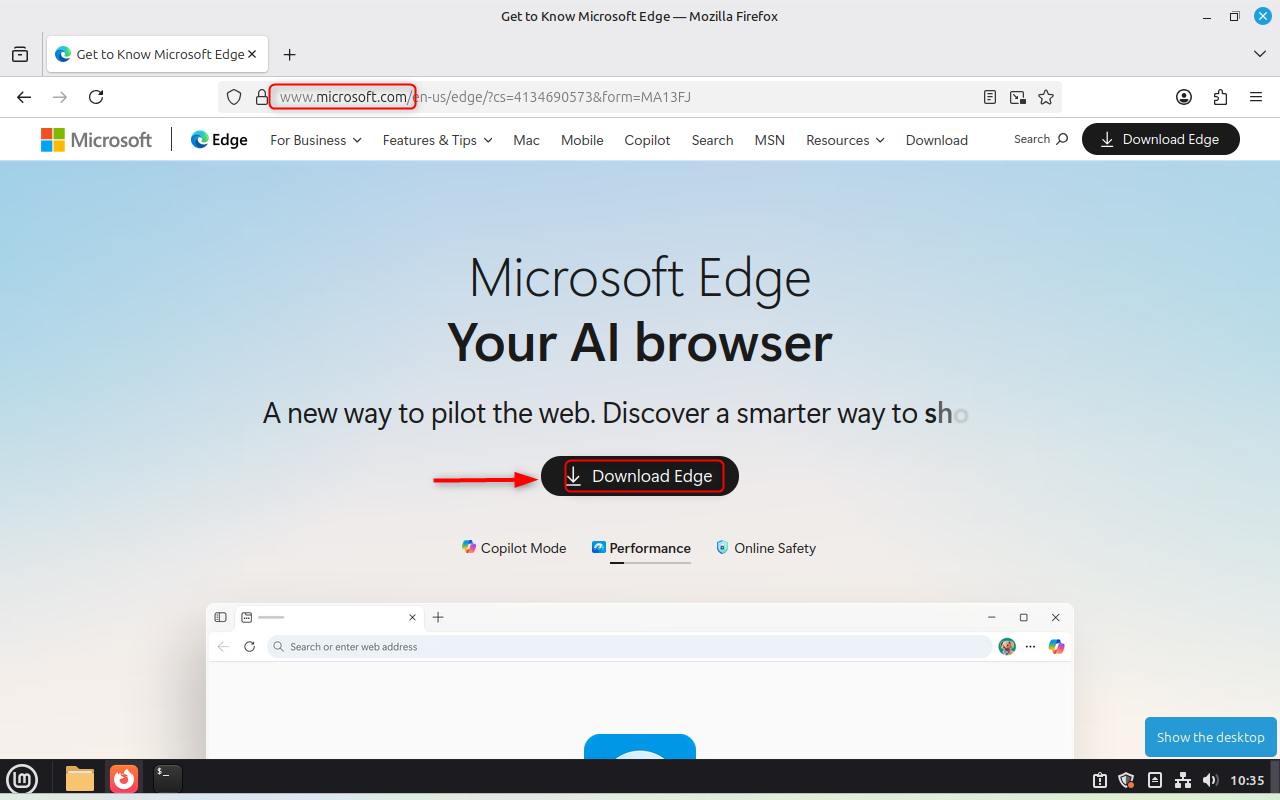Viewport: 1280px width, 800px height.
Task: Take a screenshot using the address bar icon
Action: [x=1017, y=97]
